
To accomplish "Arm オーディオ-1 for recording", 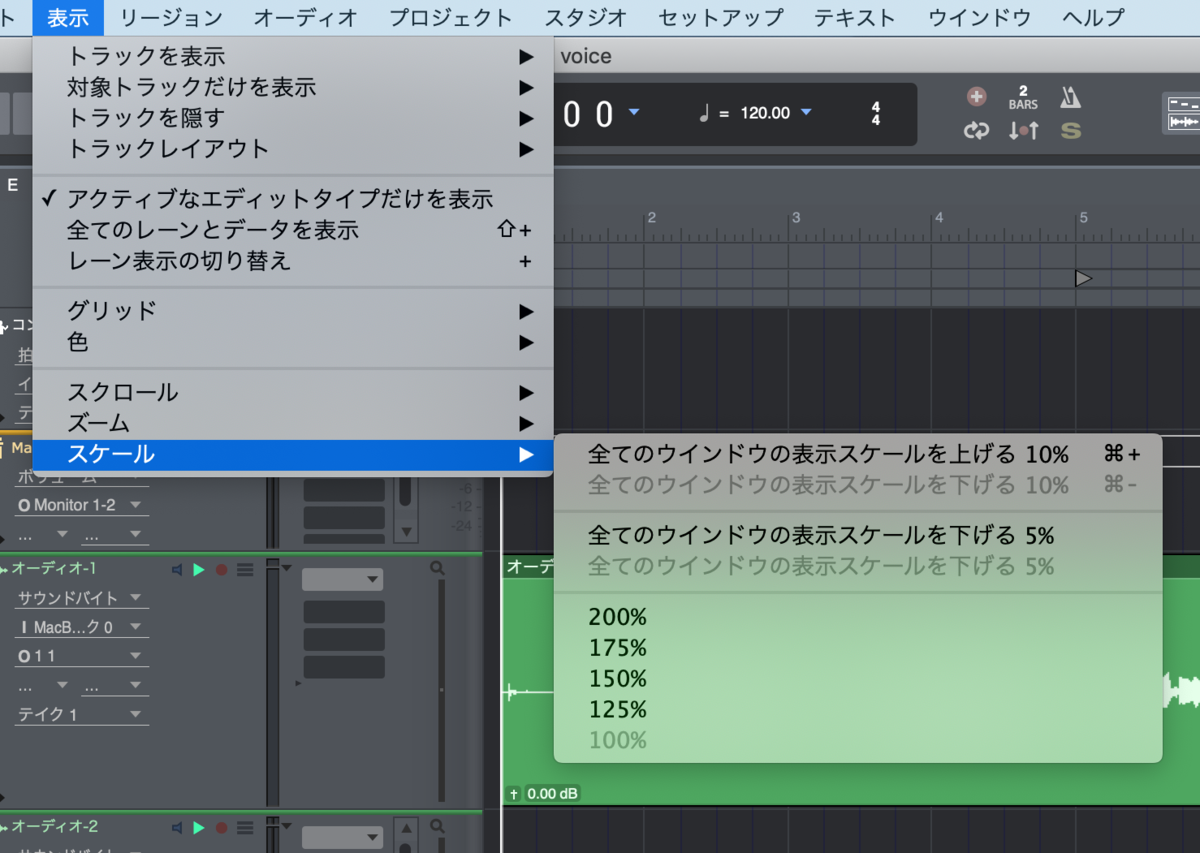I will tap(221, 569).
